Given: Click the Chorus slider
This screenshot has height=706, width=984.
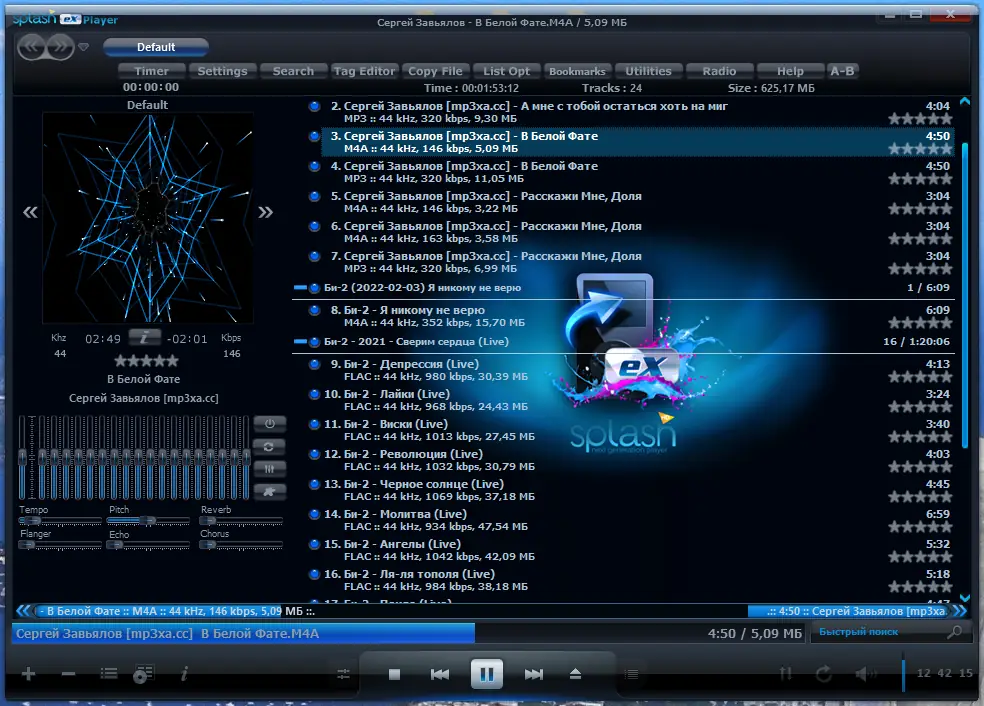Looking at the screenshot, I should coord(241,545).
